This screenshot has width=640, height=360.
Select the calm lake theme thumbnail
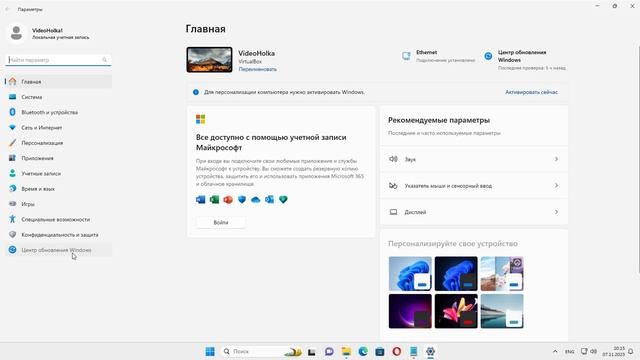pyautogui.click(x=502, y=311)
